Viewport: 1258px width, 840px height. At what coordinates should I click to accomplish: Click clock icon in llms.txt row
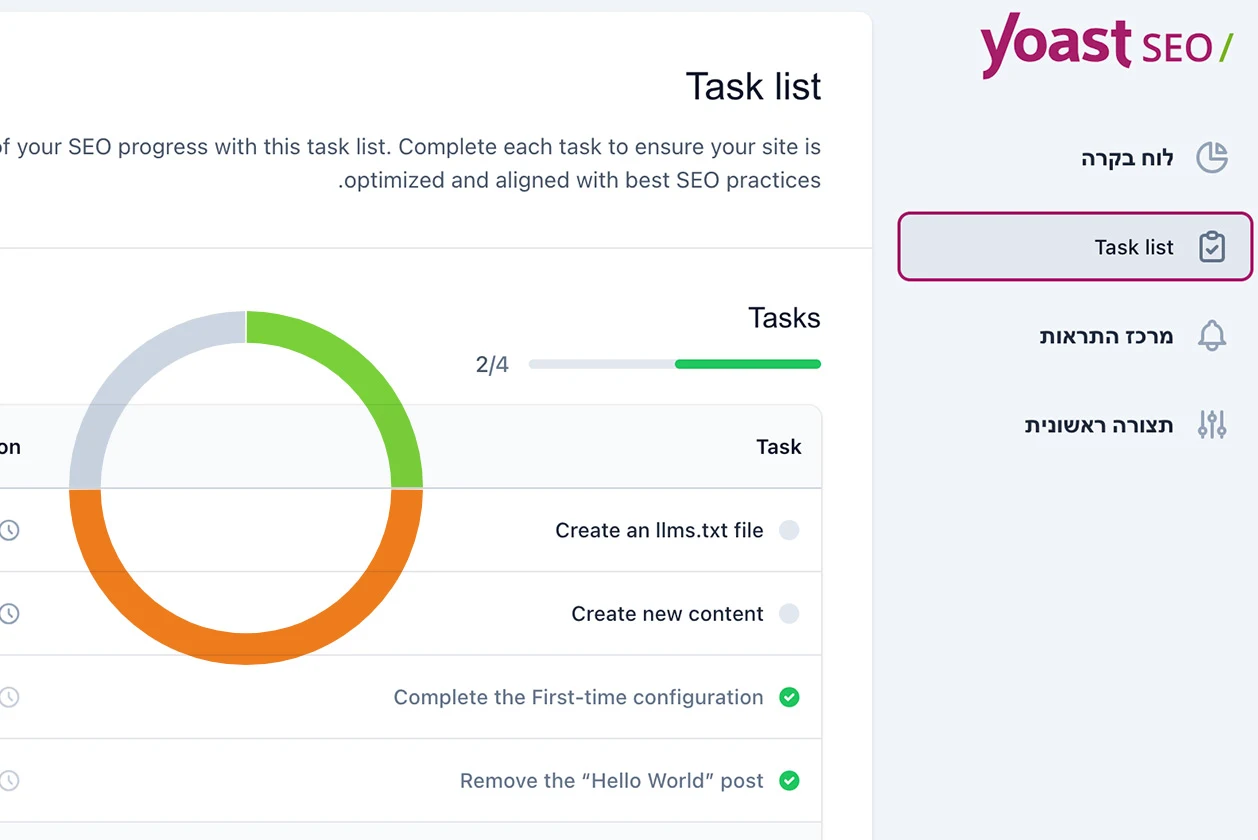point(9,530)
